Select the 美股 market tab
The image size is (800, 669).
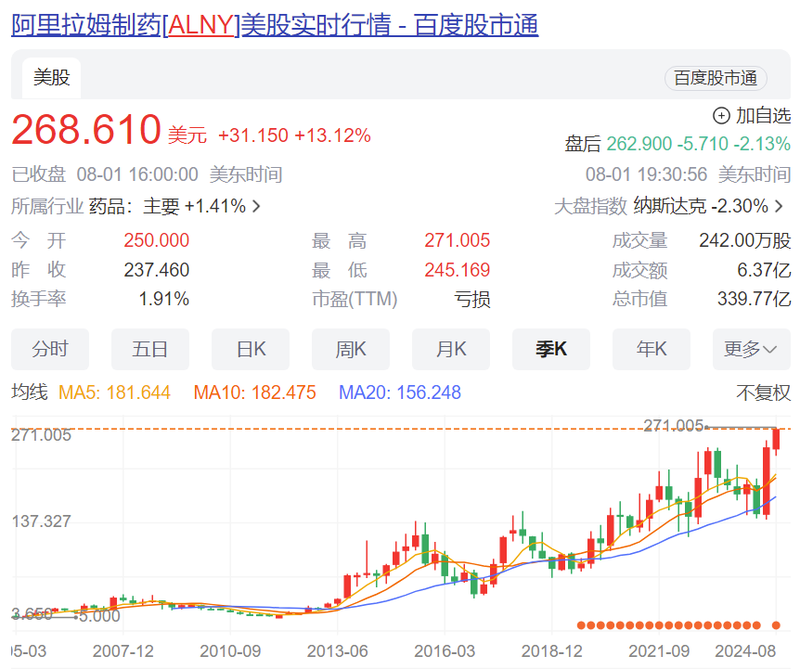[51, 76]
